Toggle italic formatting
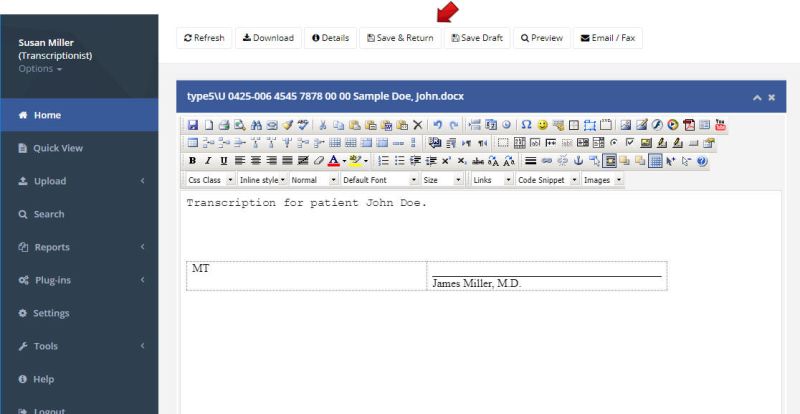The width and height of the screenshot is (800, 414). [x=208, y=160]
